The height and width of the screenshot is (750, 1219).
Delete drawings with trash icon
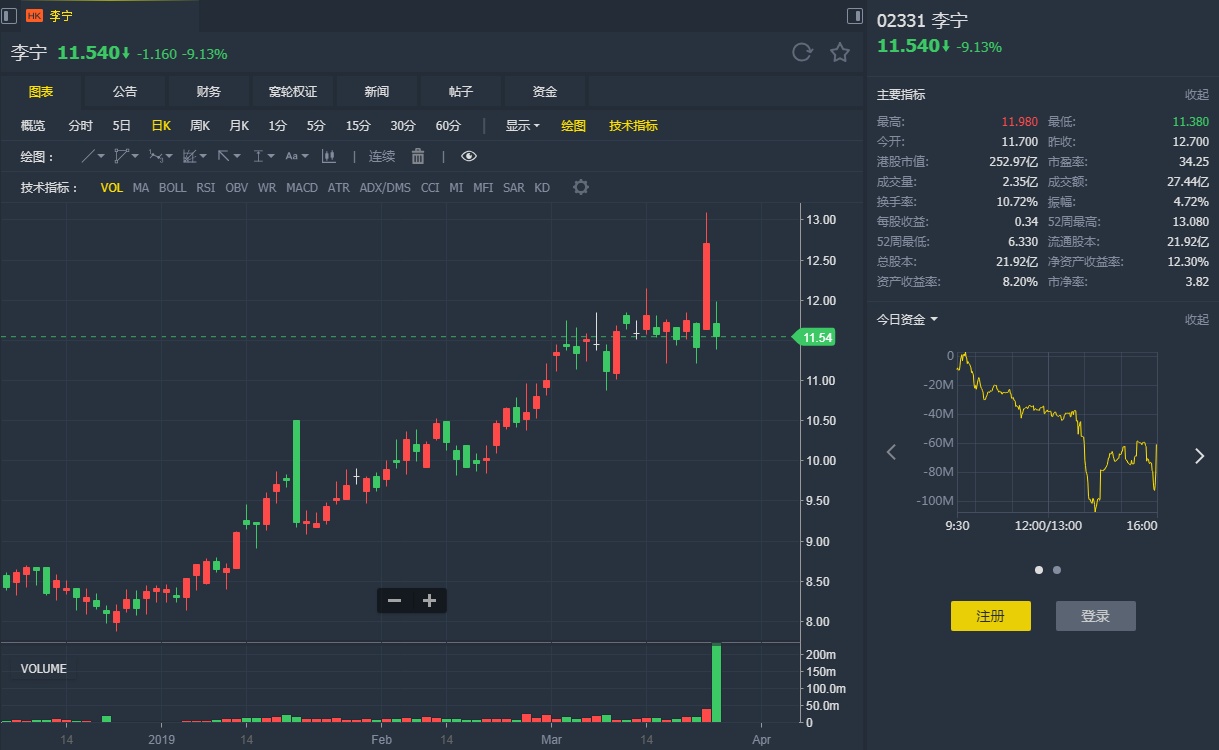coord(418,156)
